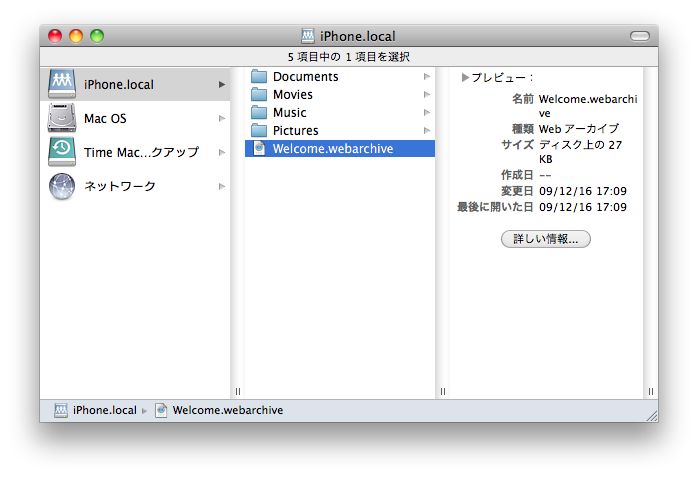Click the Mac OS hard disk icon
Image resolution: width=698 pixels, height=477 pixels.
point(62,118)
